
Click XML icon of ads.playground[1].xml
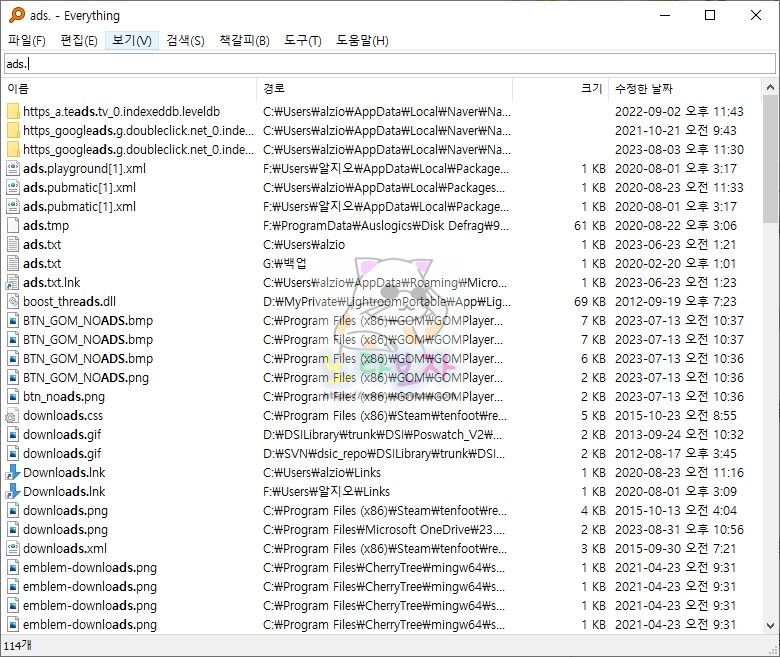coord(13,168)
